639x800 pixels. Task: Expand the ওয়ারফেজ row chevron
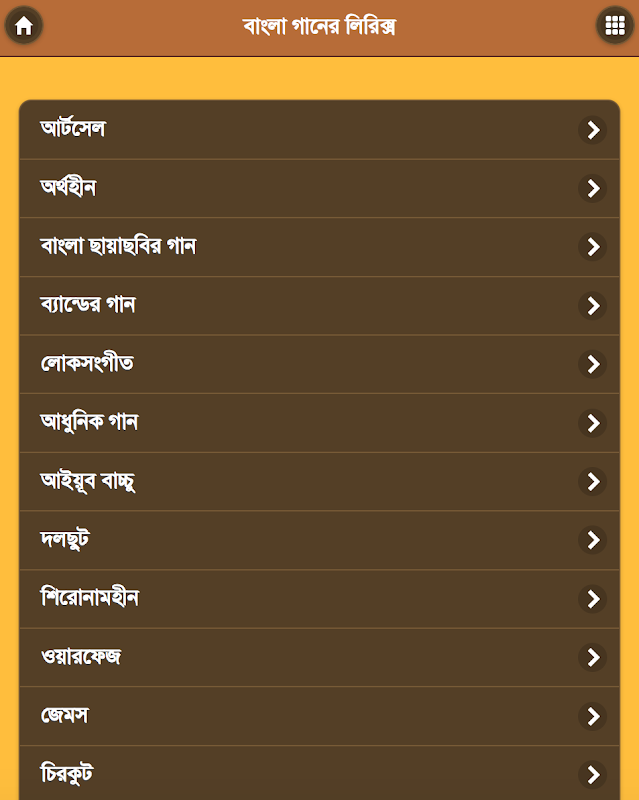(593, 657)
